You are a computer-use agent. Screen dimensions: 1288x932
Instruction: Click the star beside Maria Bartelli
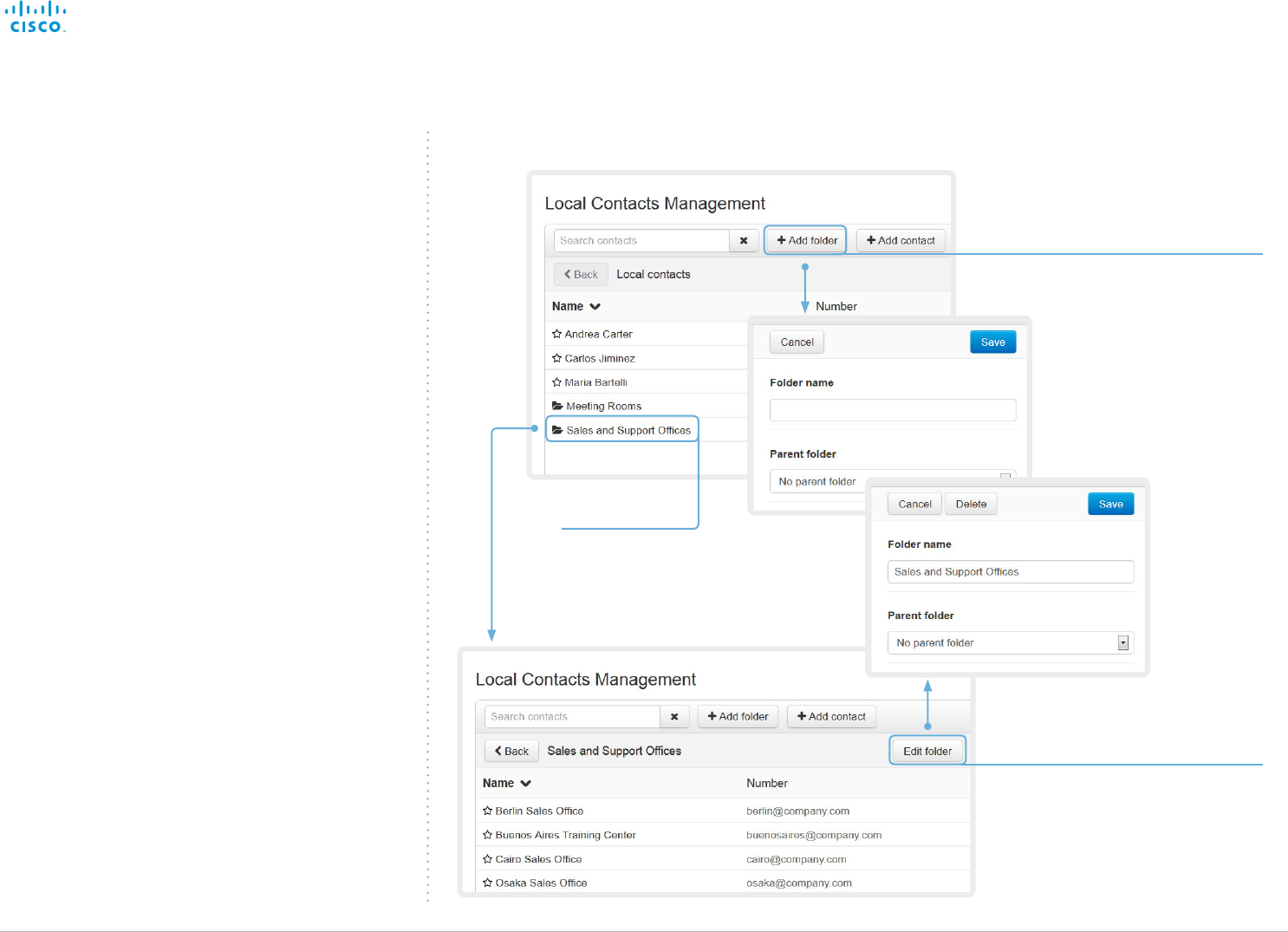pyautogui.click(x=557, y=382)
